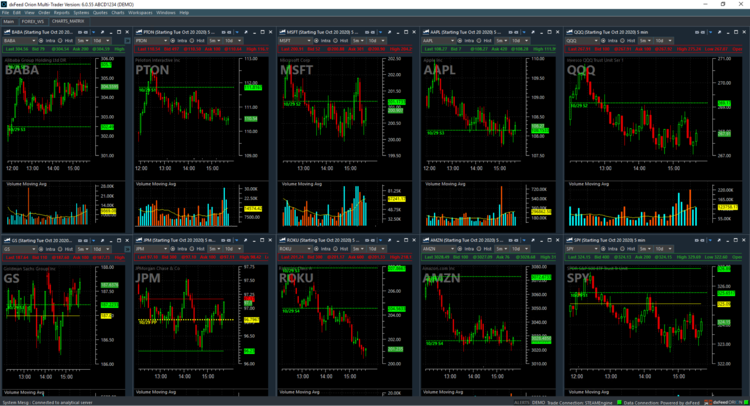Screen dimensions: 750x406
Task: Click the yellow 10/29 PP pivot line in JPM chart
Action: [x=186, y=319]
